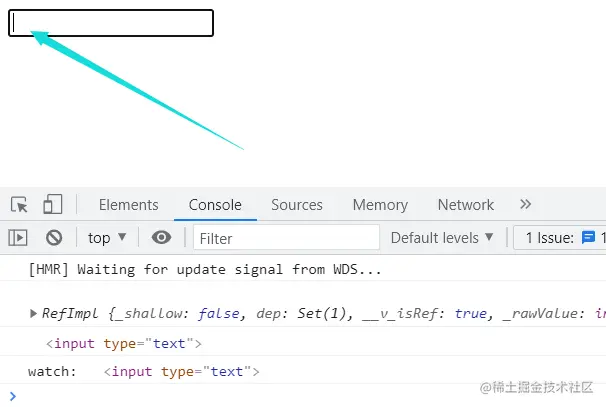Screen dimensions: 606x407
Task: Create a live expression with the eye icon
Action: [161, 237]
